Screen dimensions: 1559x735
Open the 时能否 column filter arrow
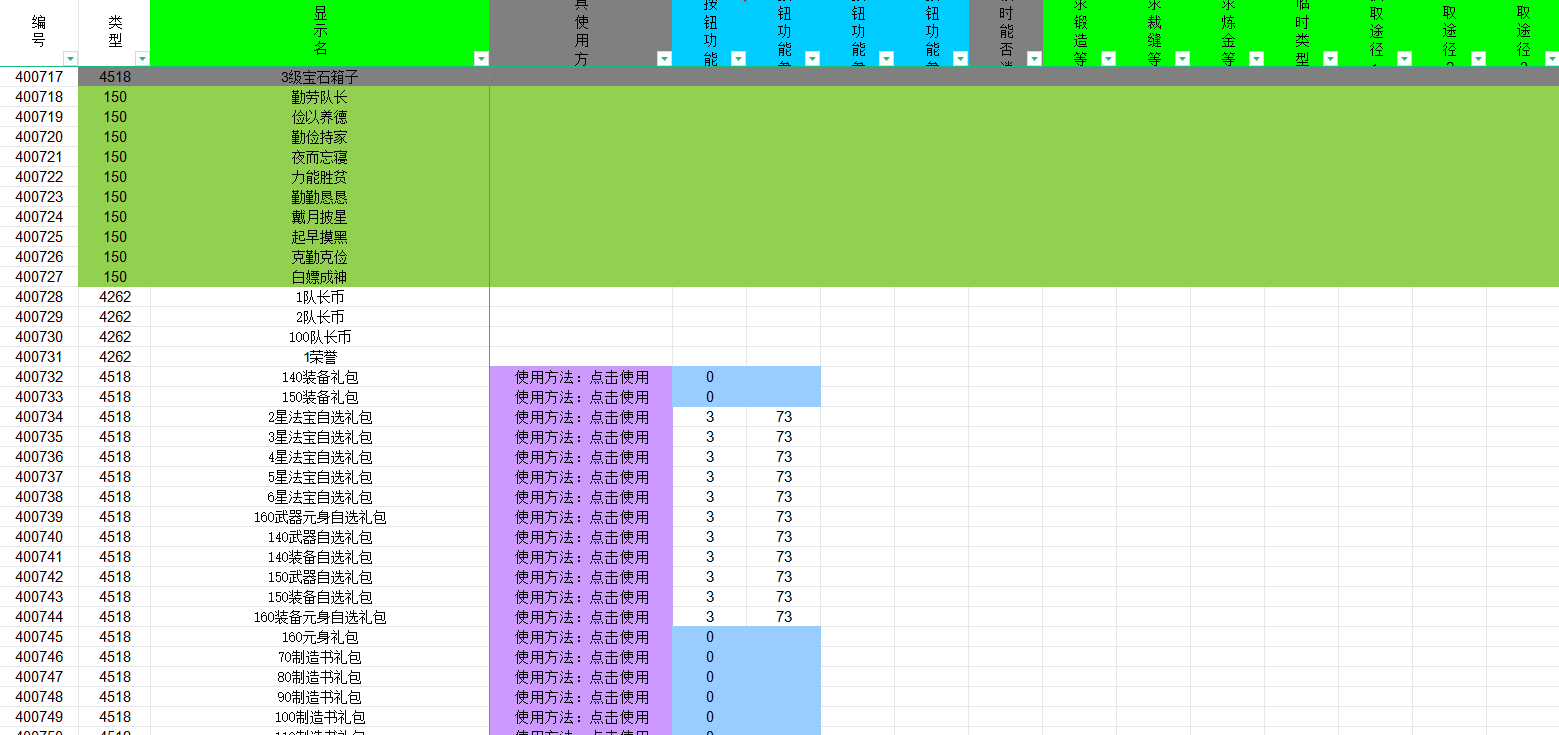(1034, 59)
